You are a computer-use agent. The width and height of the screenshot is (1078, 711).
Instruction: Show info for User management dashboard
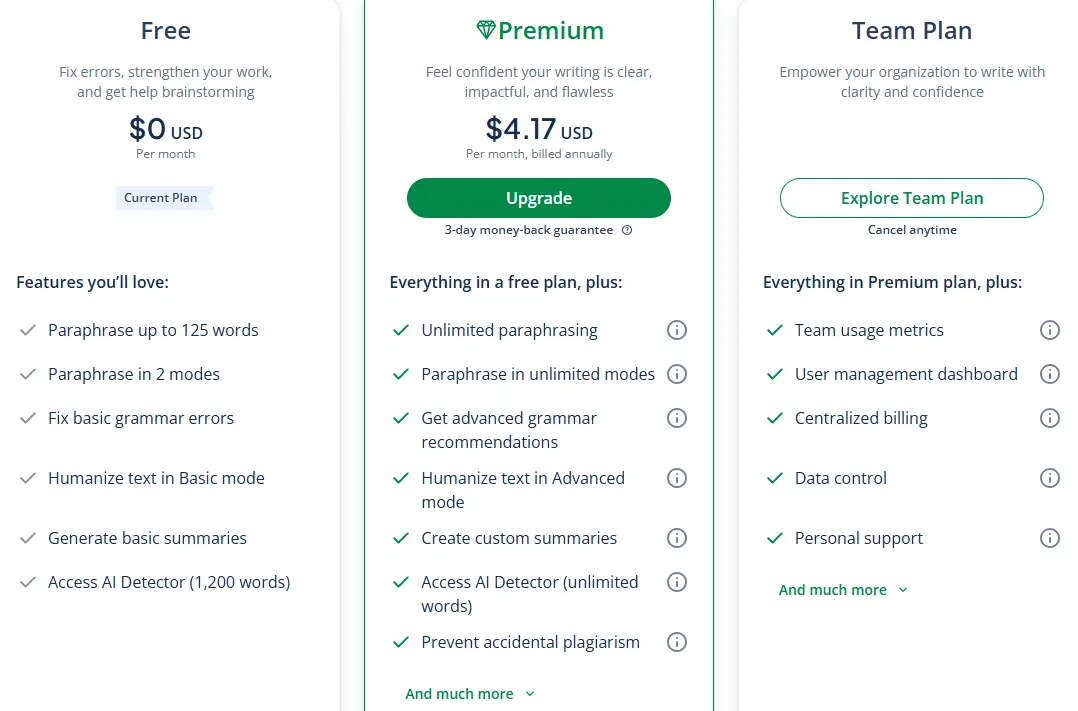click(1049, 374)
